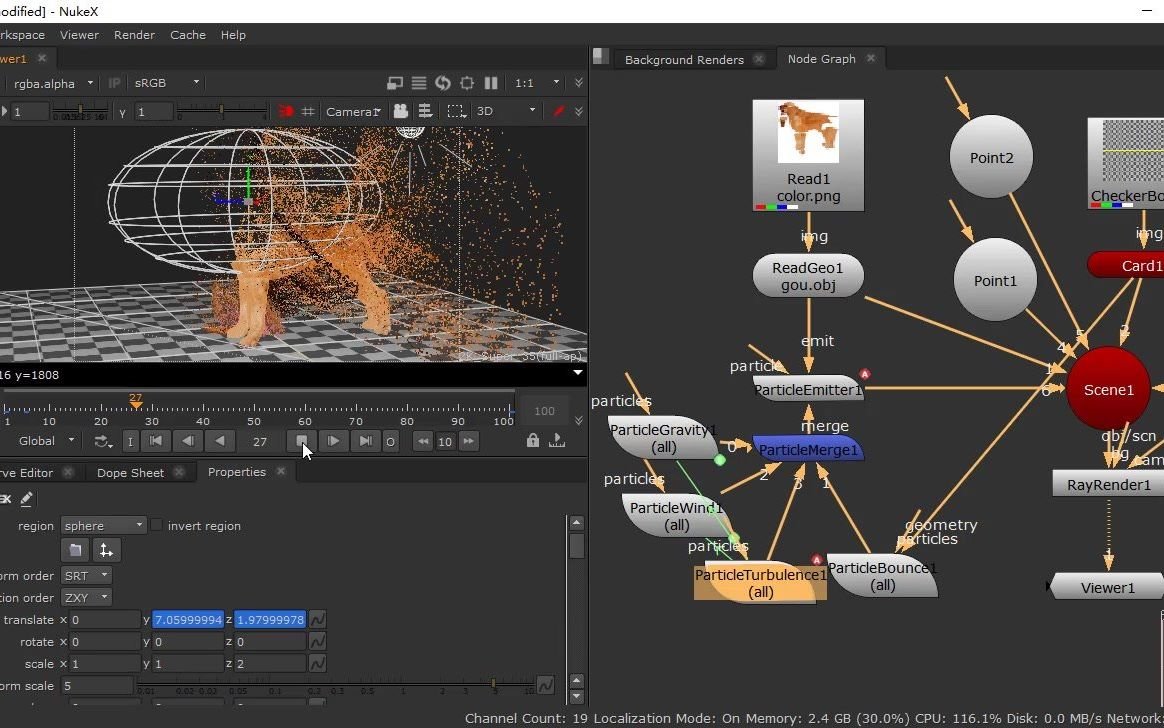Lock the 3D view camera icon
Screen dimensions: 1164x728
400,111
